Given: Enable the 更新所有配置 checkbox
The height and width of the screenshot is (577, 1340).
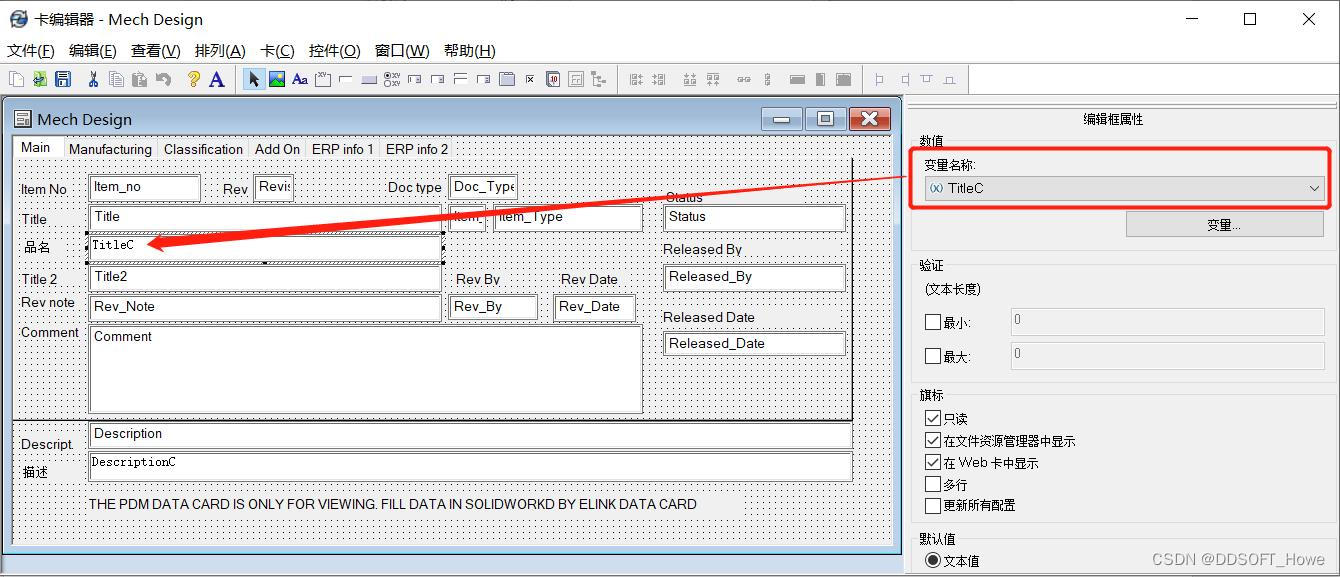Looking at the screenshot, I should point(933,505).
